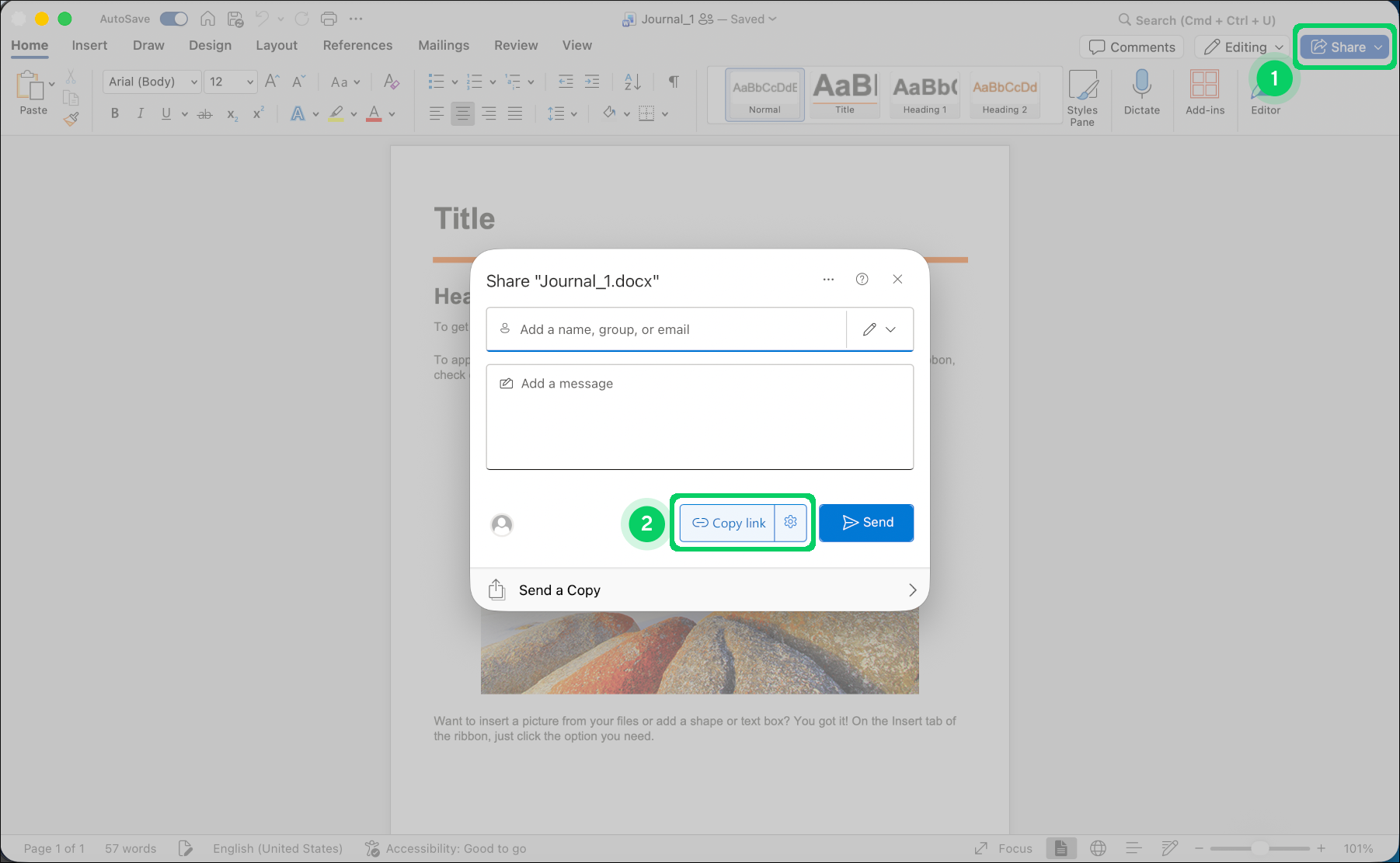This screenshot has width=1400, height=863.
Task: Select the Format Painter icon
Action: coord(71,118)
